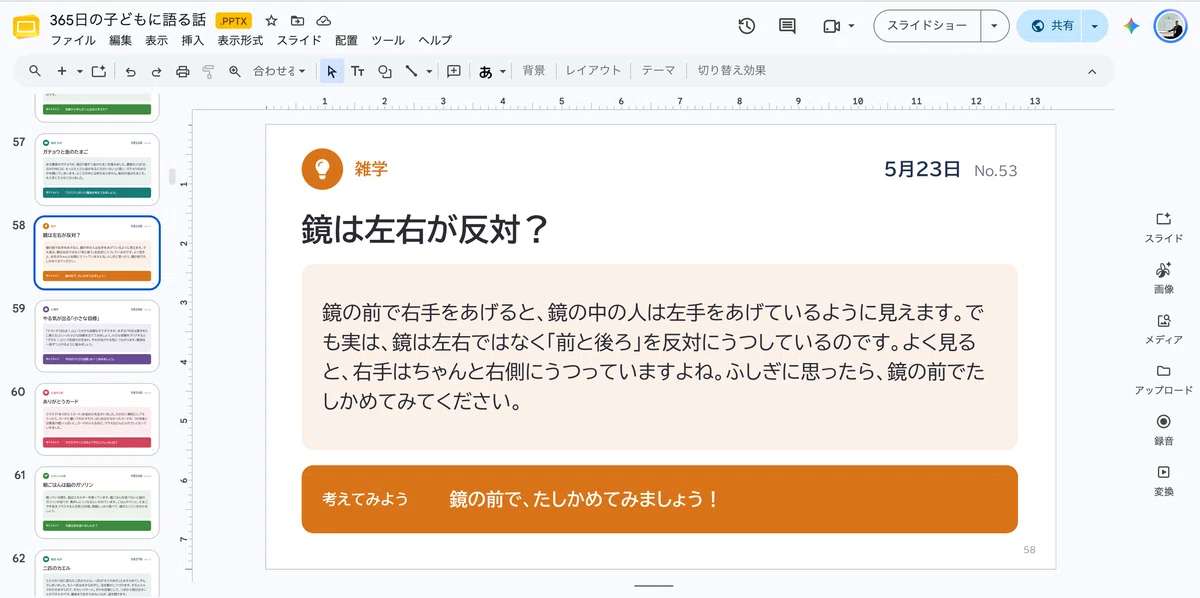Open the 画像 sidebar panel
Image resolution: width=1200 pixels, height=598 pixels.
tap(1163, 278)
